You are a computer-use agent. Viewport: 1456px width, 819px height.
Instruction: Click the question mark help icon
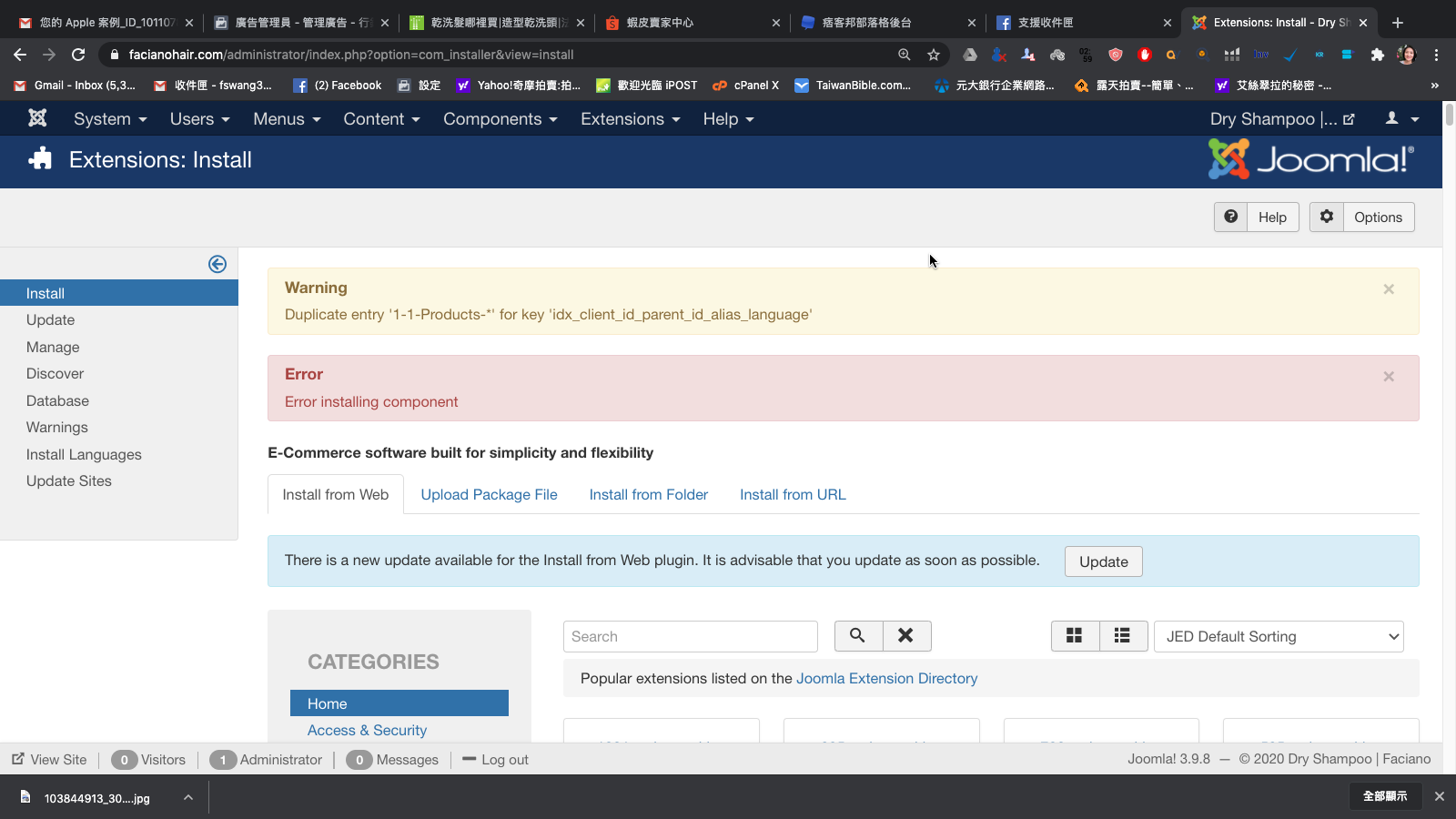[x=1230, y=217]
